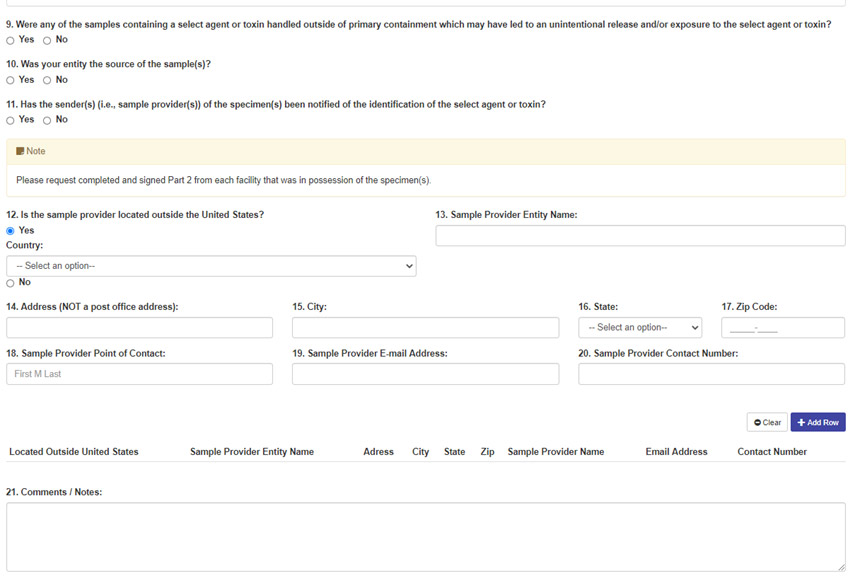This screenshot has width=855, height=583.
Task: Click the 'Email Address' column header
Action: click(x=676, y=452)
